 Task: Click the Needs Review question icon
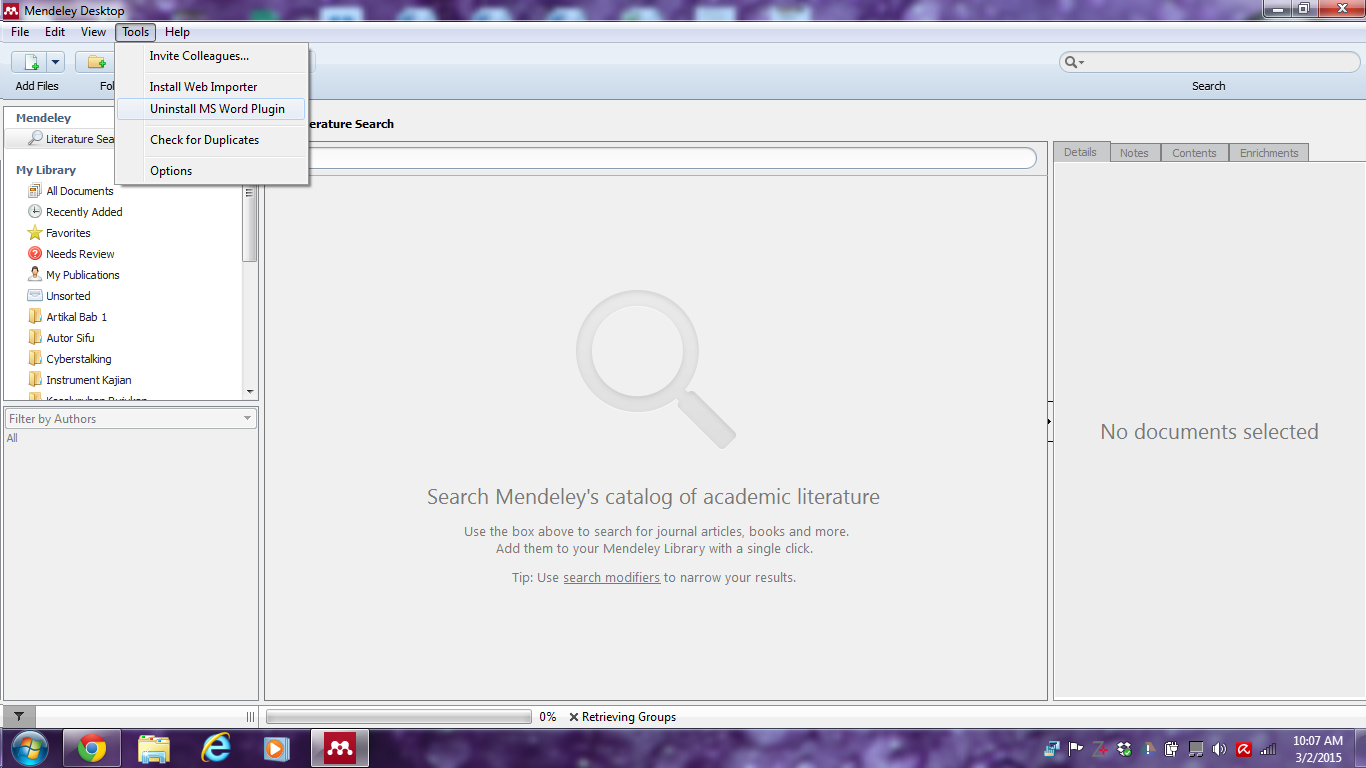click(x=35, y=254)
